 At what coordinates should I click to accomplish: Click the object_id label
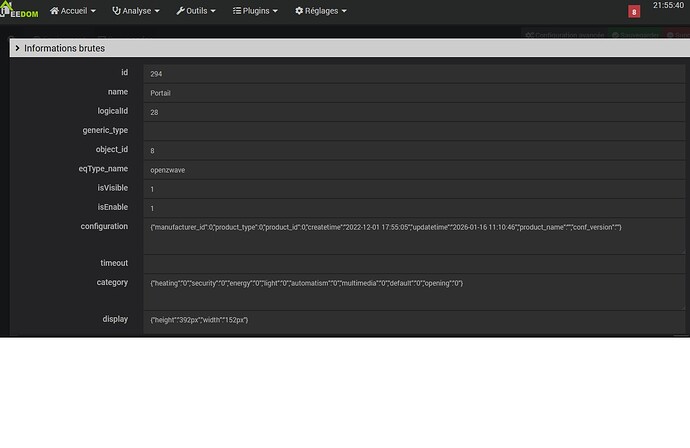tap(112, 150)
